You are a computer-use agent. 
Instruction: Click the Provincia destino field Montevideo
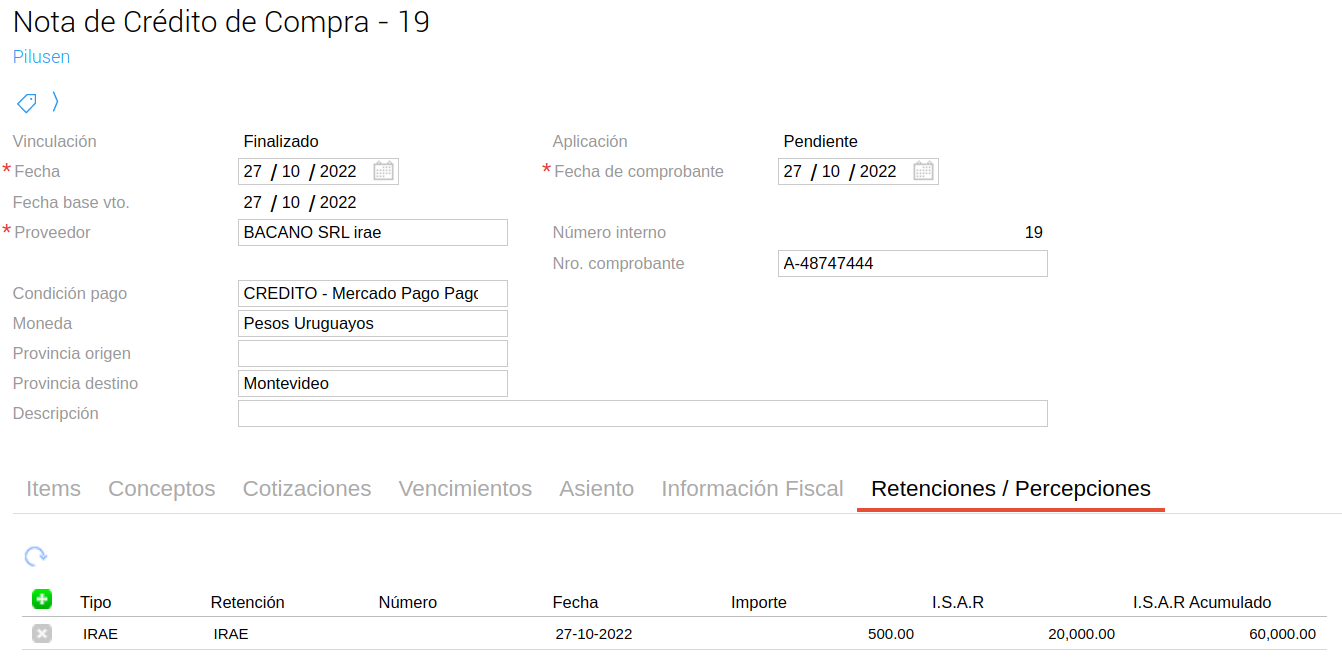tap(373, 384)
